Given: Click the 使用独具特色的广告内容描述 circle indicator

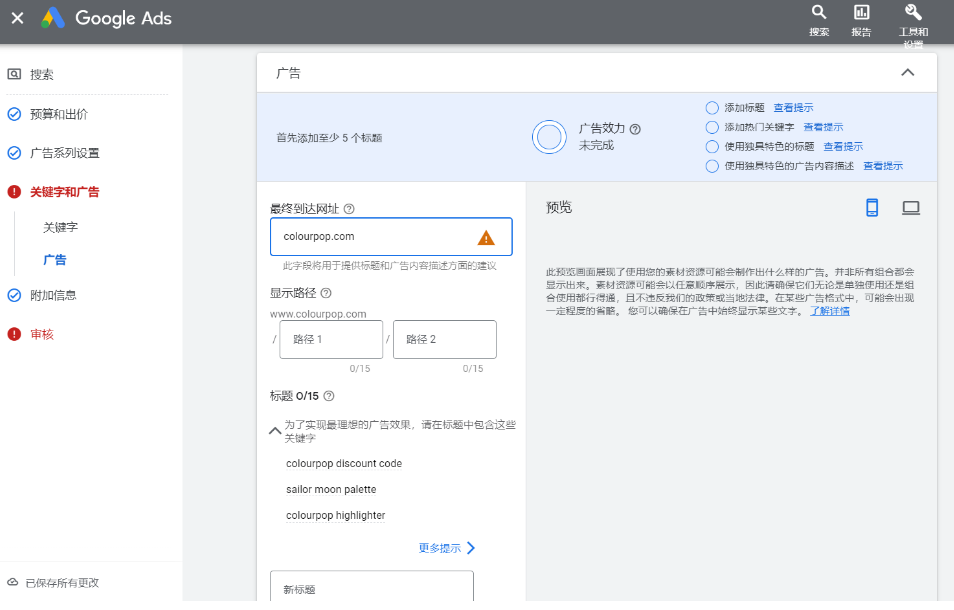Looking at the screenshot, I should [x=712, y=166].
